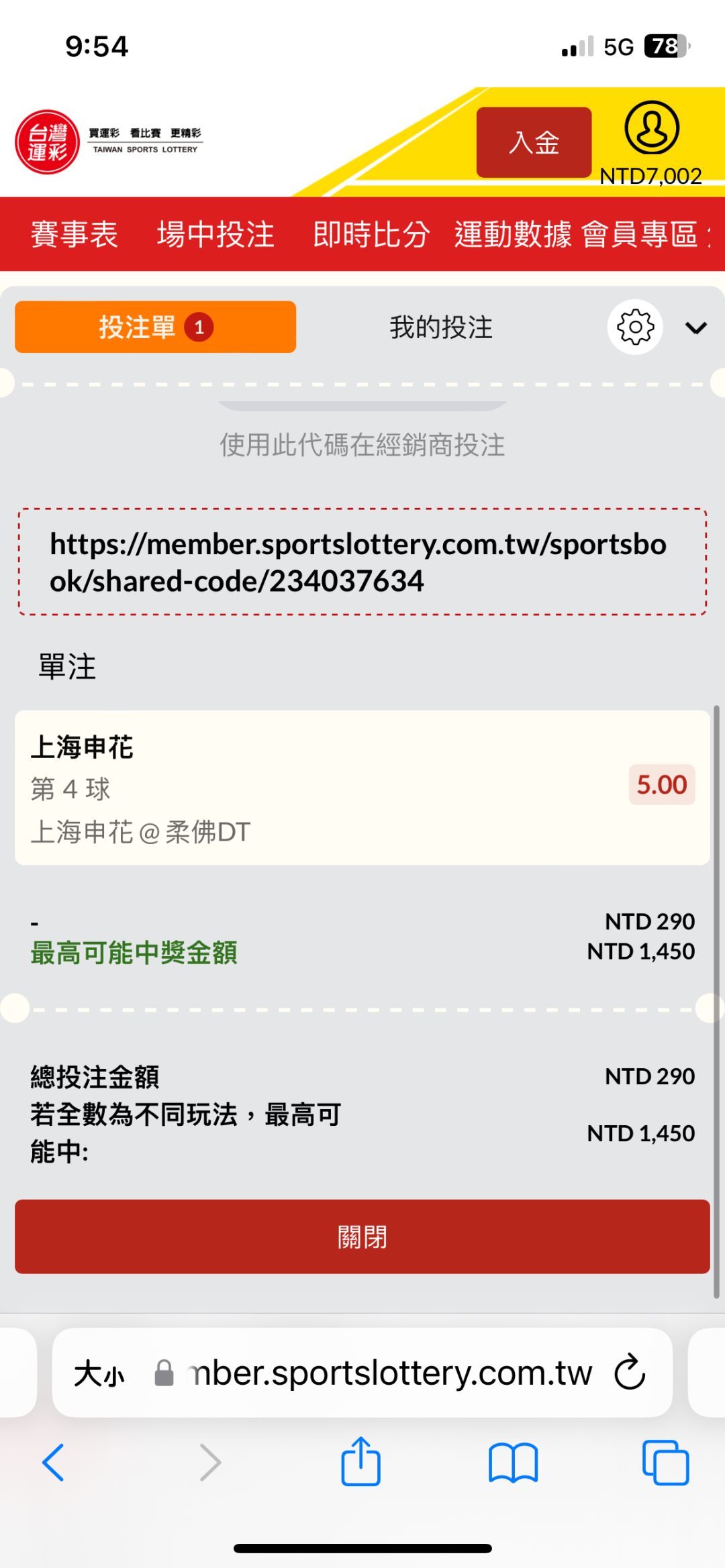Tap the 大小 text size button
Screen dimensions: 725x1568
99,1373
